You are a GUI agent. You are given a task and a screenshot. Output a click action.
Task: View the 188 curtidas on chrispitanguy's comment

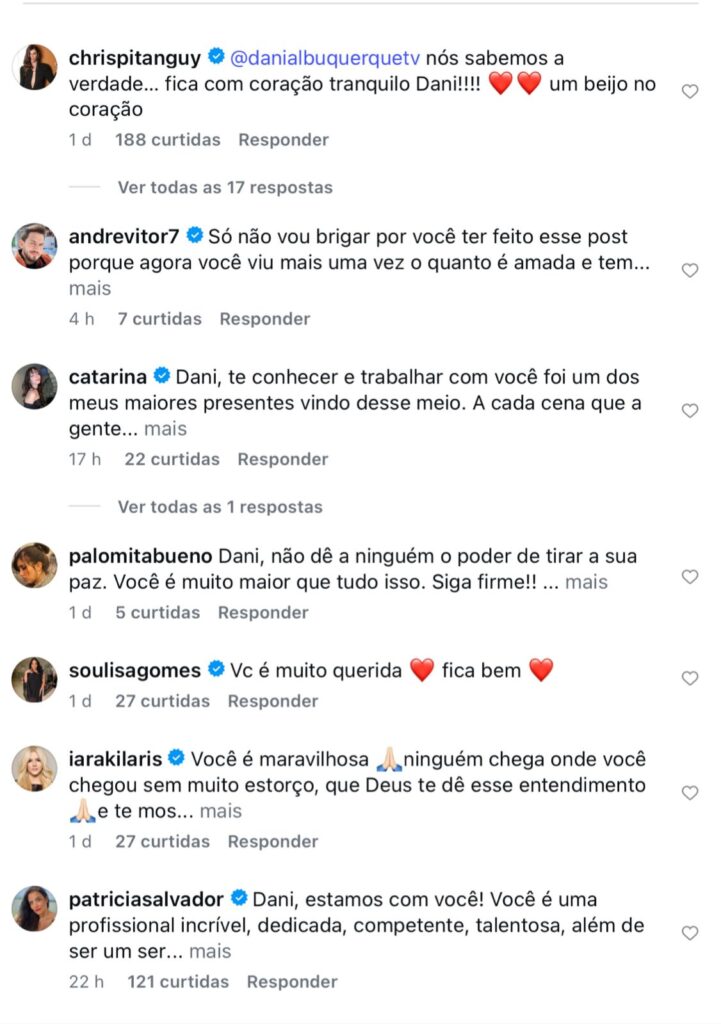click(167, 140)
